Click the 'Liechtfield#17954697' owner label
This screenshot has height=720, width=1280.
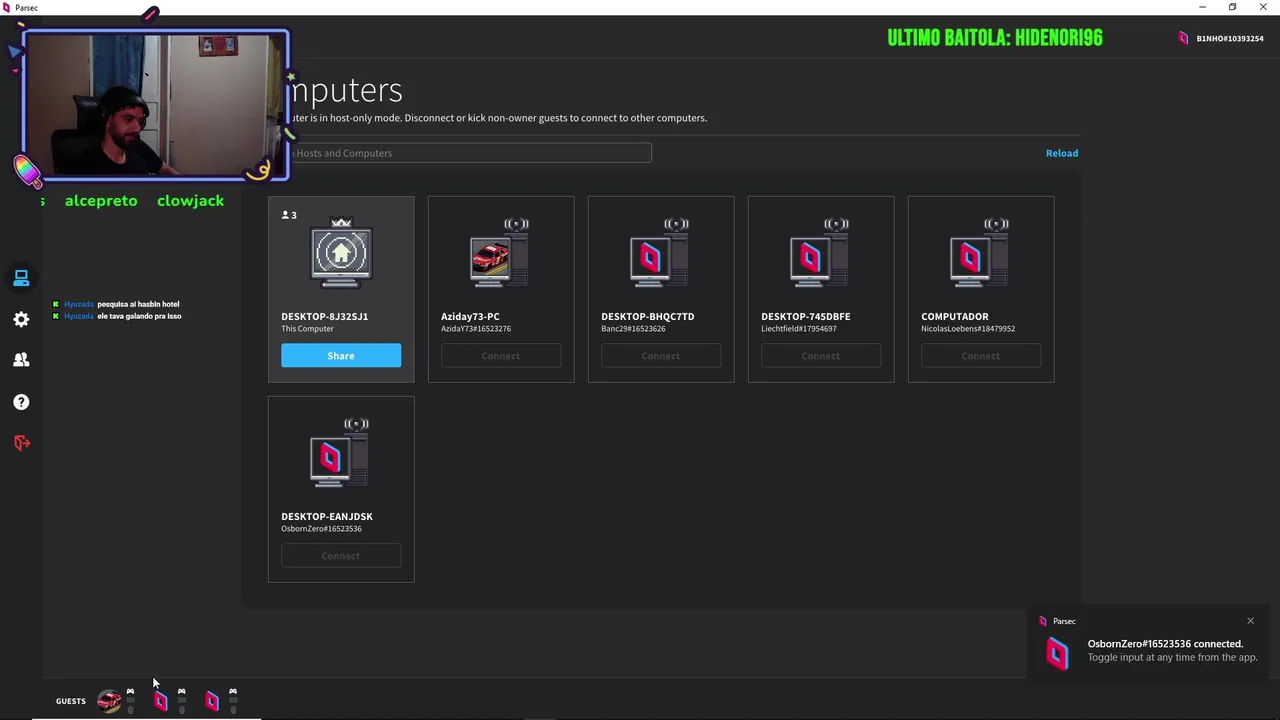coord(799,329)
